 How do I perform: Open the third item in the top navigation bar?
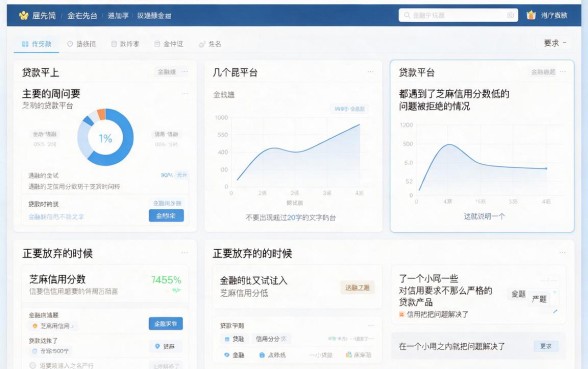coord(118,15)
